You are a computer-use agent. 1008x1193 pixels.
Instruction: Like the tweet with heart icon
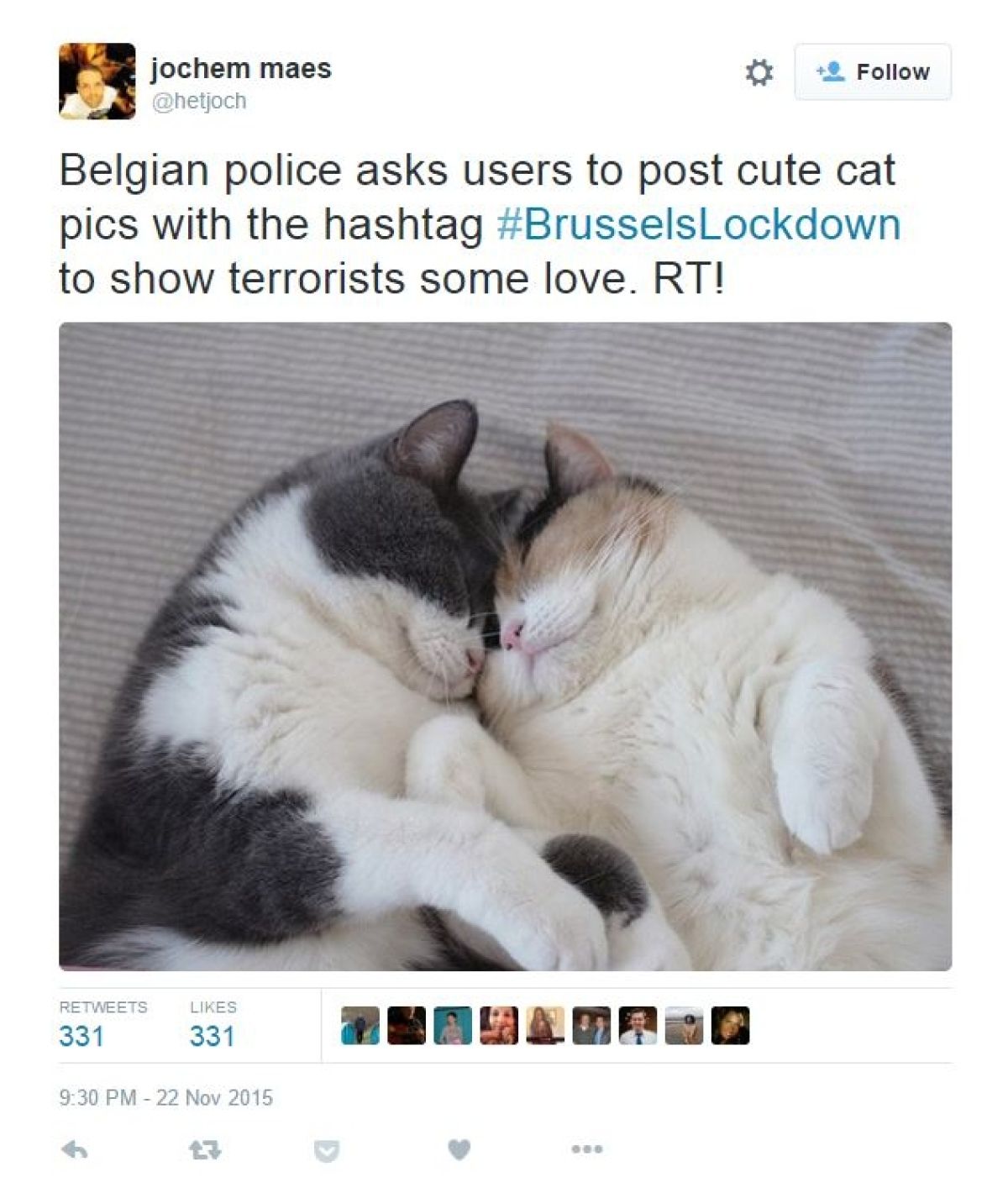[459, 1149]
